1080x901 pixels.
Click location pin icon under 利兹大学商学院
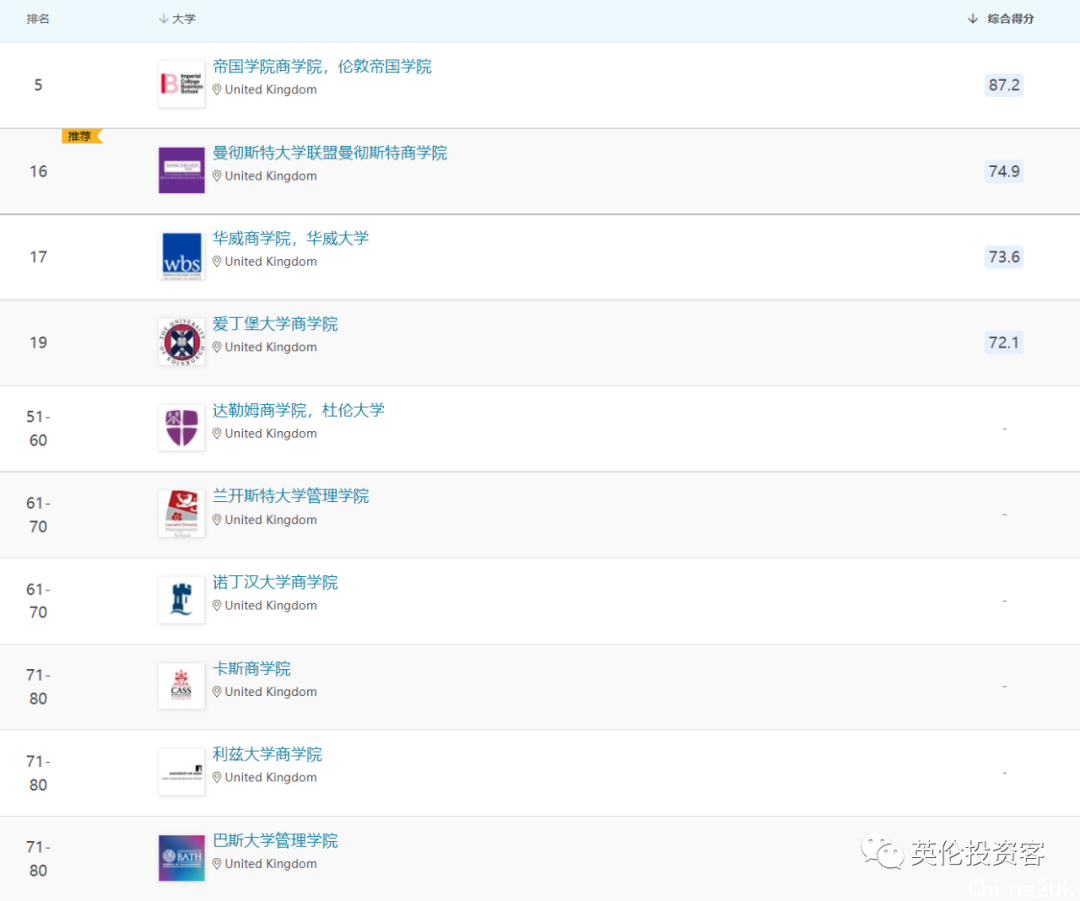[217, 777]
